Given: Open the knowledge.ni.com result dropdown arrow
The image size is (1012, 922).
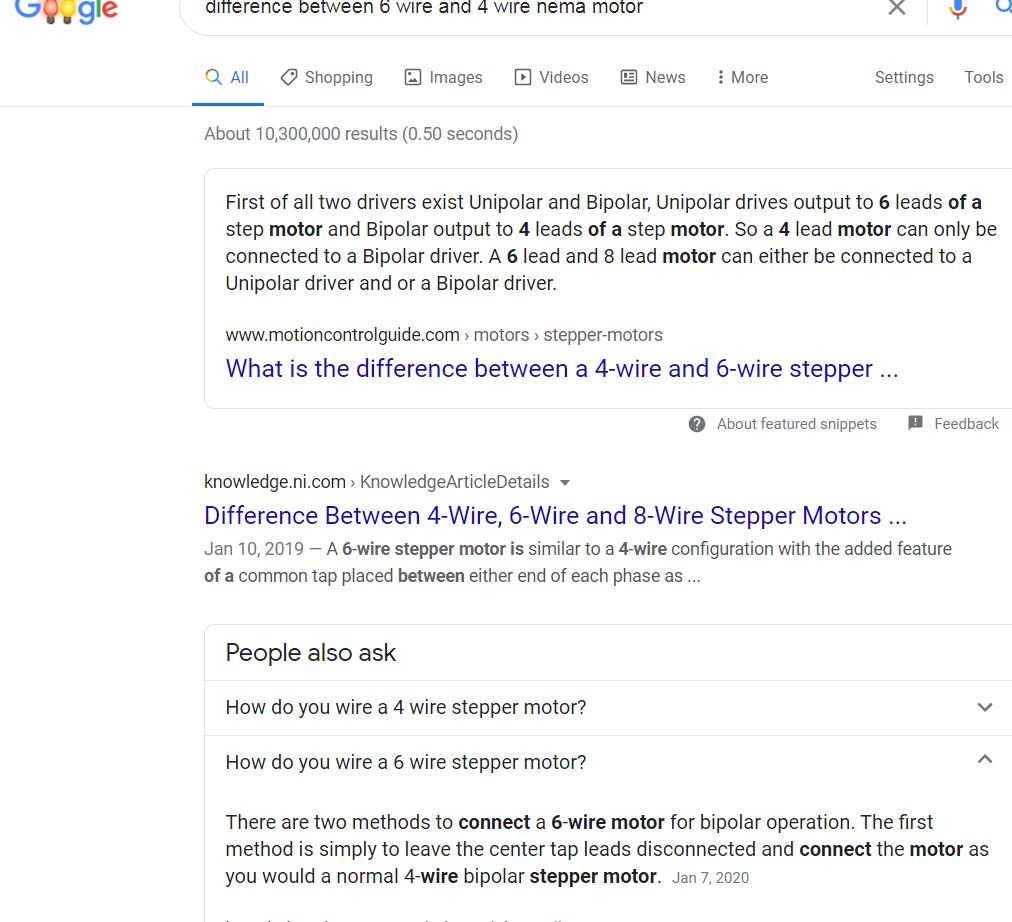Looking at the screenshot, I should click(565, 482).
